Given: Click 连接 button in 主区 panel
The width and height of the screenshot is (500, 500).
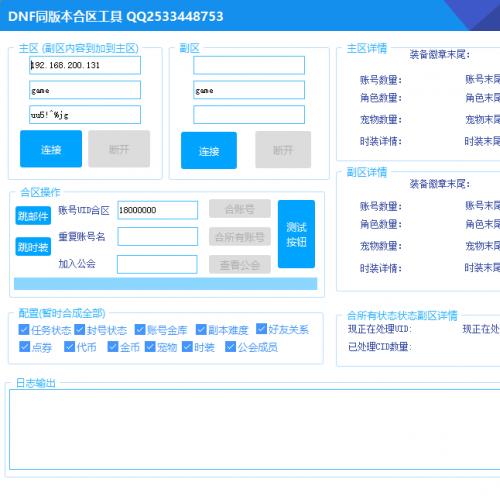Looking at the screenshot, I should (51, 149).
